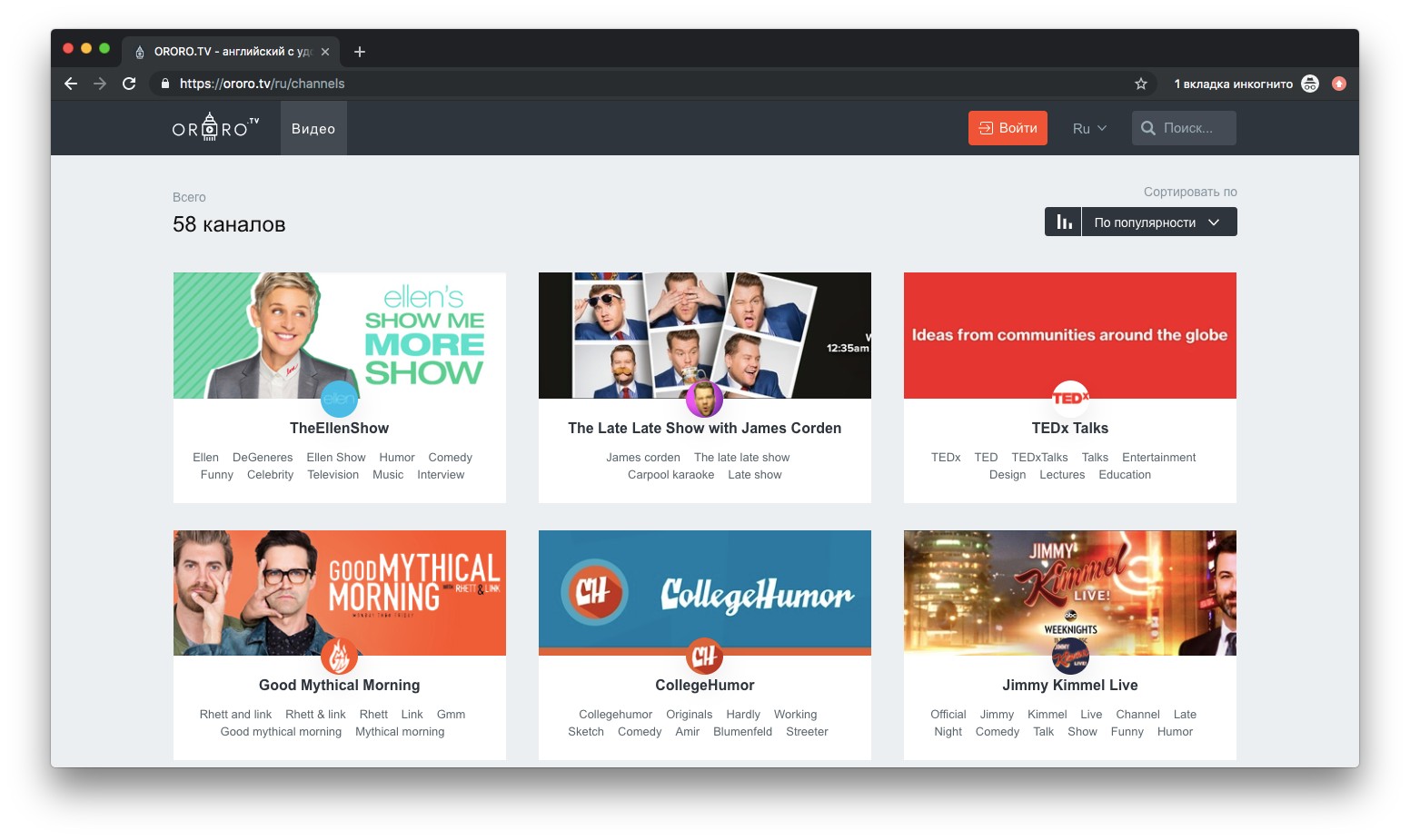1410x840 pixels.
Task: Click the TheEllenShow round avatar
Action: pos(340,400)
